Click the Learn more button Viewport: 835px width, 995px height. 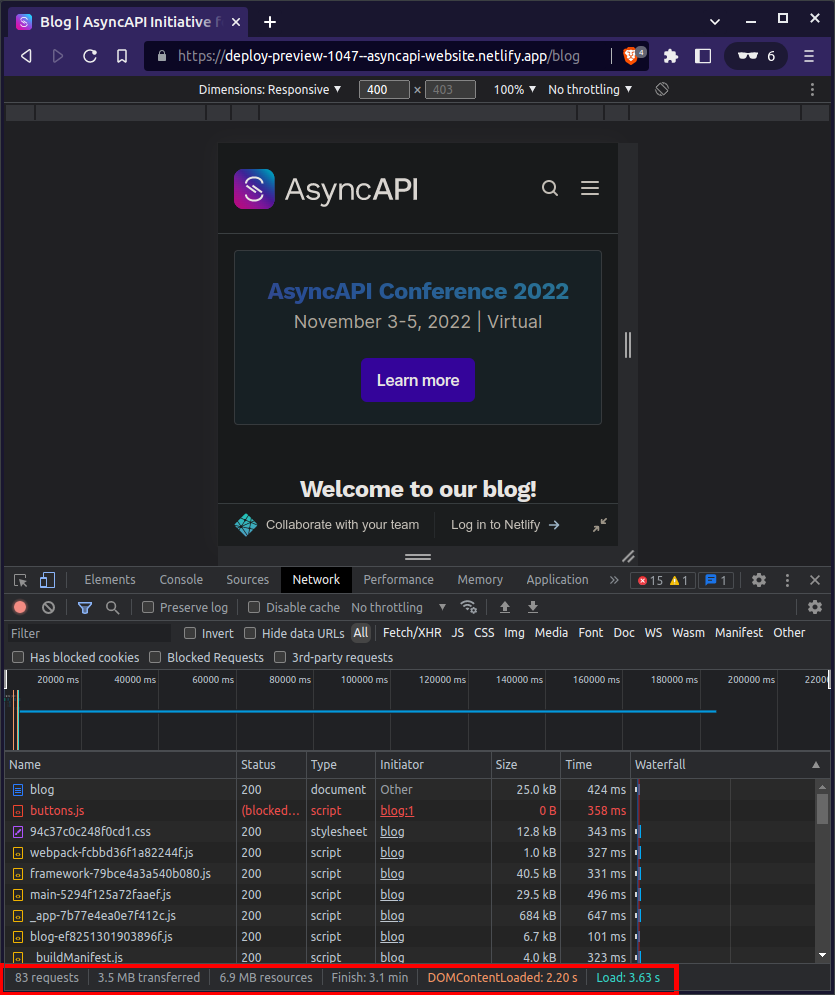pos(418,379)
